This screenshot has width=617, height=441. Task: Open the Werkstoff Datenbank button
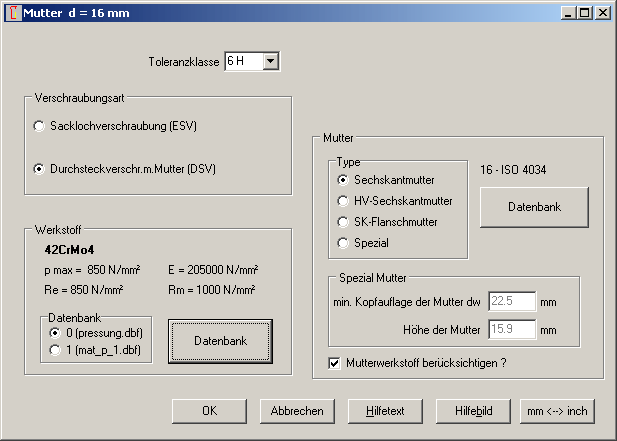coord(220,341)
